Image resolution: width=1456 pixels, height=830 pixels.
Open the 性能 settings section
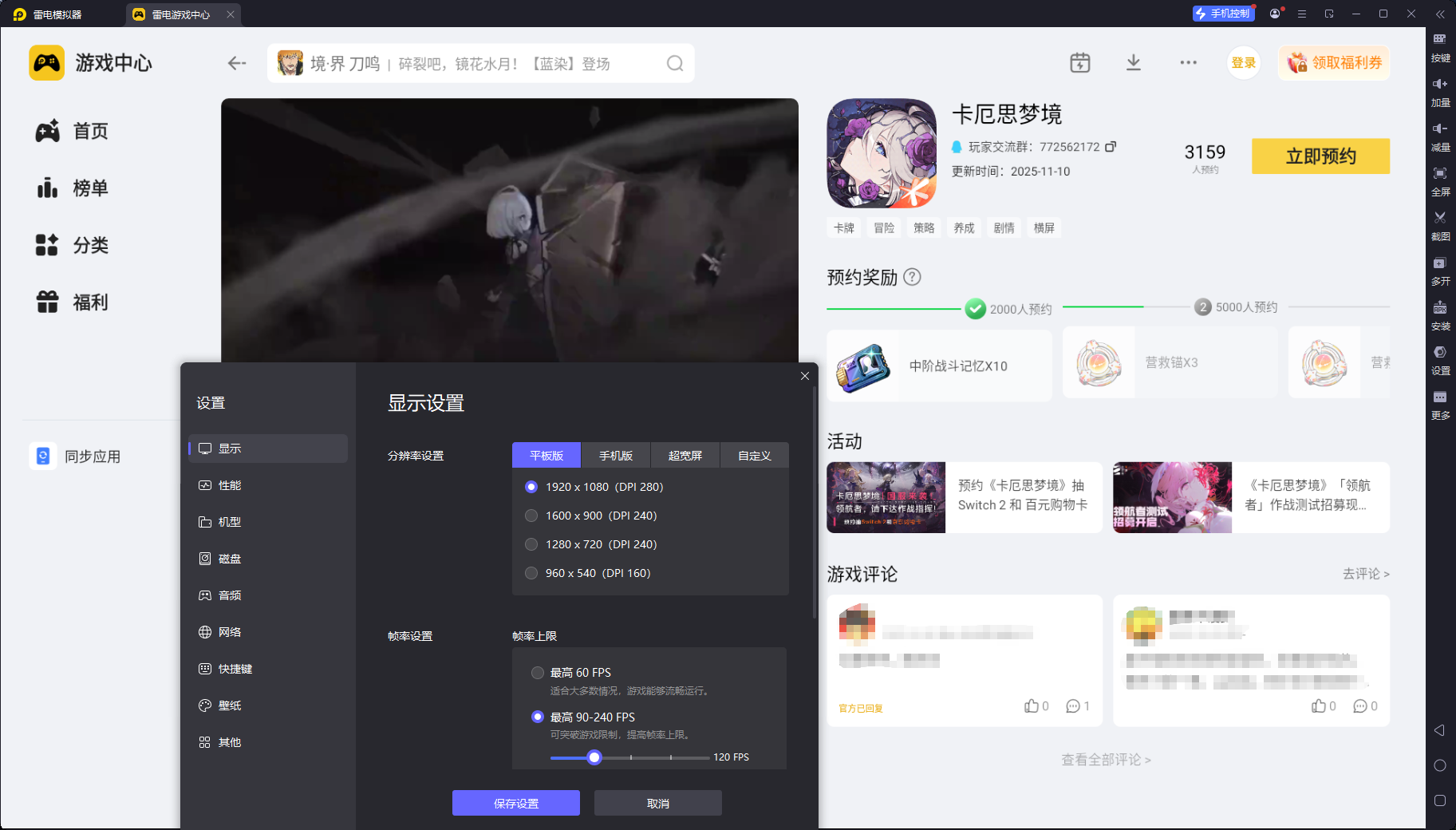pyautogui.click(x=268, y=485)
